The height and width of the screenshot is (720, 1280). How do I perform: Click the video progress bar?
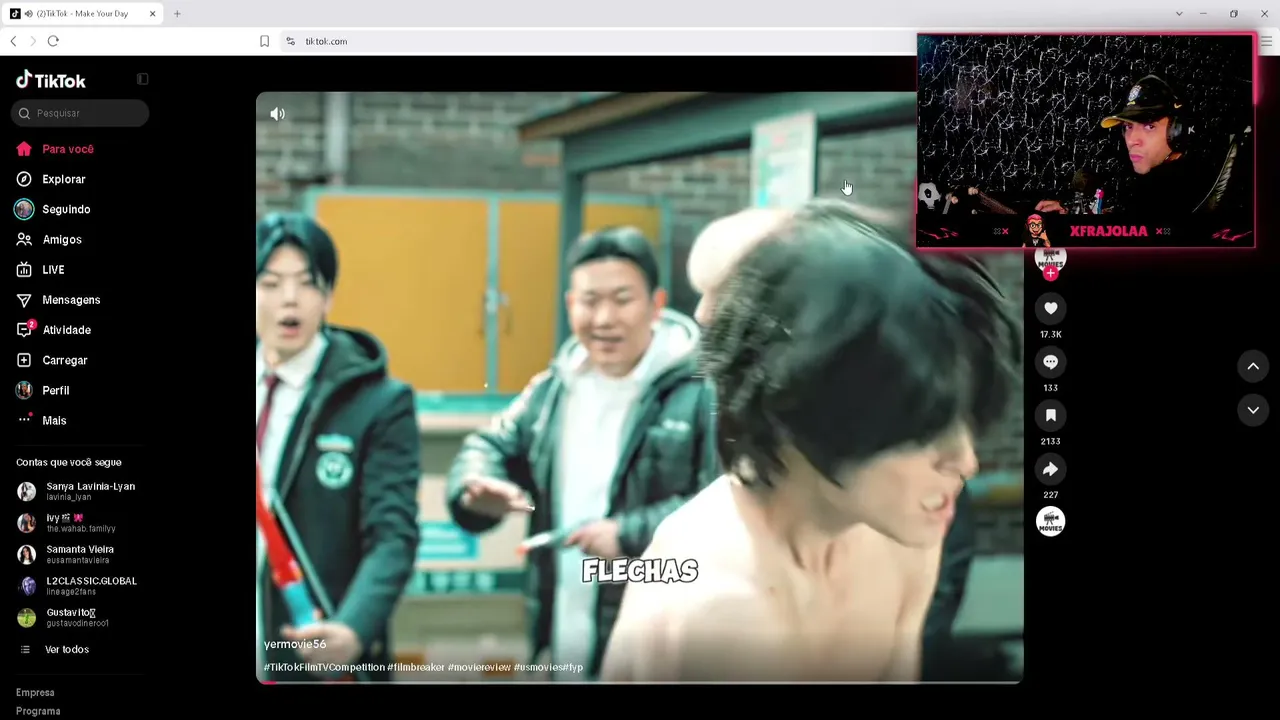tap(640, 682)
